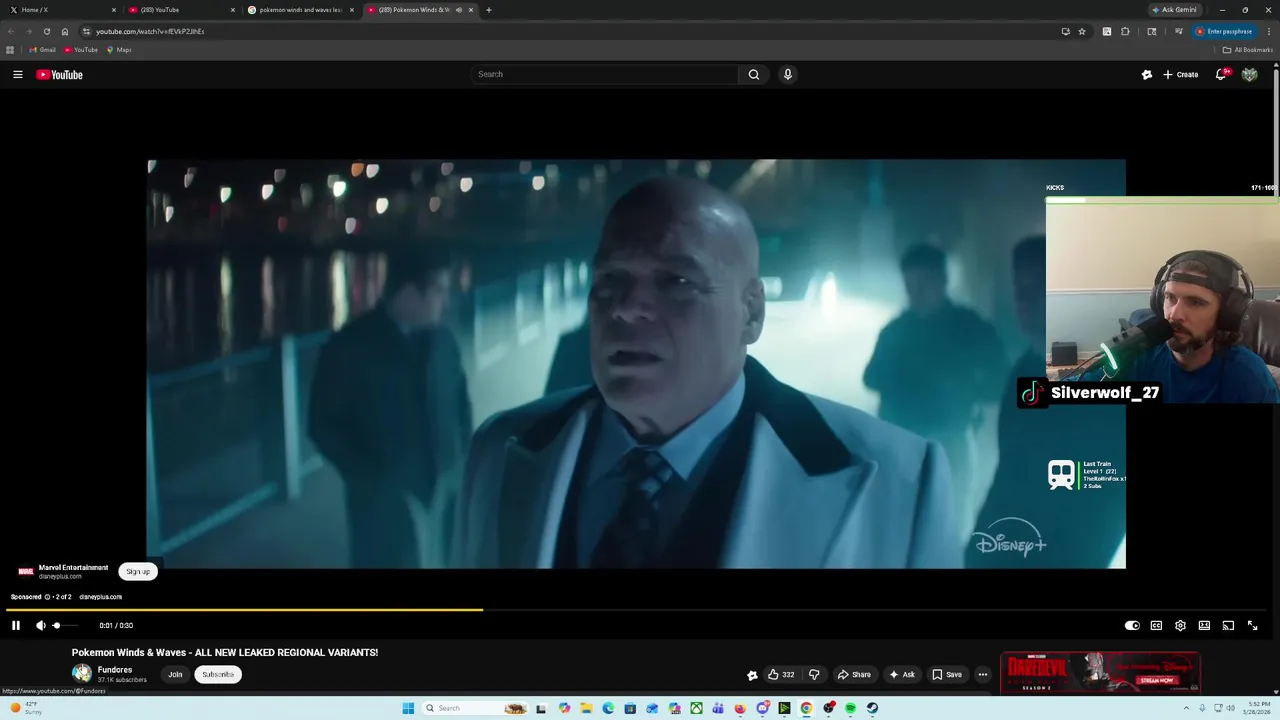The width and height of the screenshot is (1280, 720).
Task: Click the search magnifier button
Action: click(x=754, y=74)
